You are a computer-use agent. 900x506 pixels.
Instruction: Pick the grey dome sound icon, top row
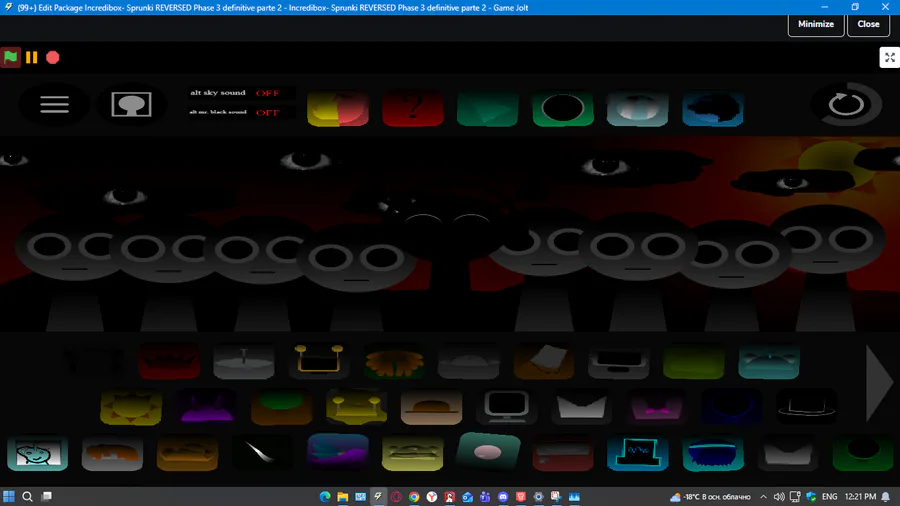469,361
